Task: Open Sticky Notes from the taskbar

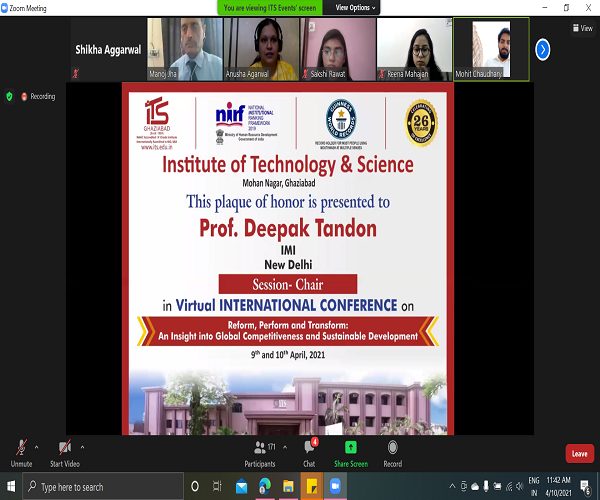Action: tap(312, 486)
